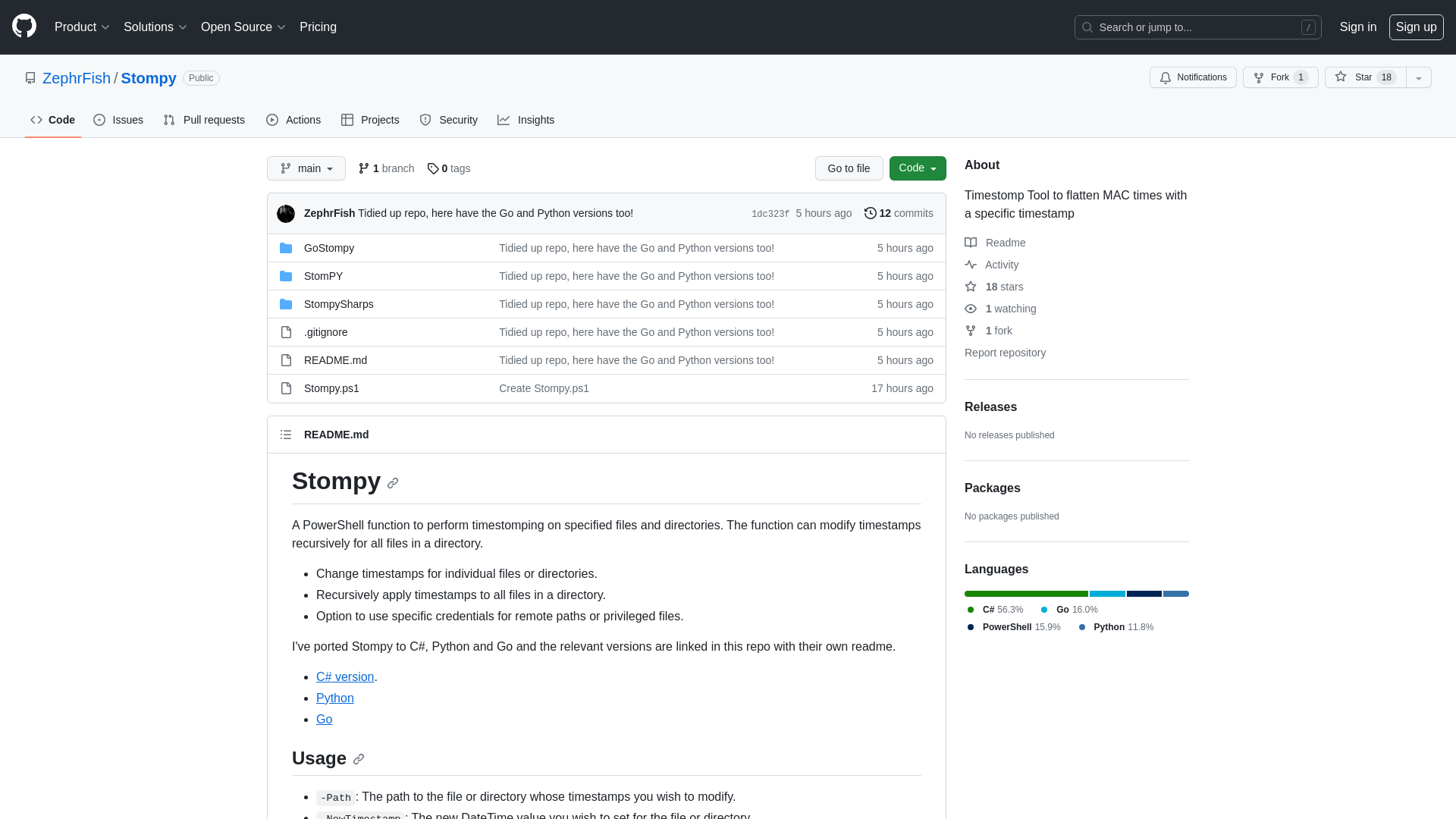
Task: Click the C# version link
Action: (345, 676)
